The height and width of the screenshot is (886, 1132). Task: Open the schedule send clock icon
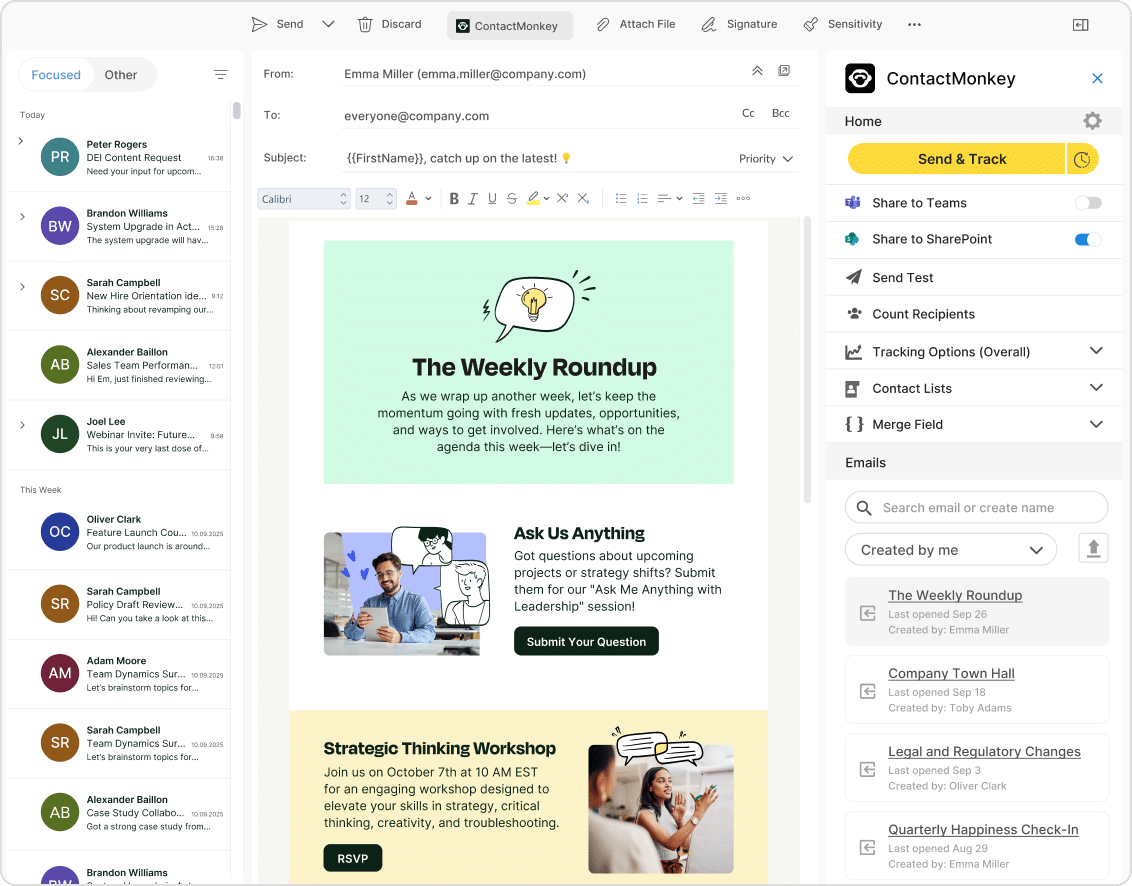click(1082, 159)
